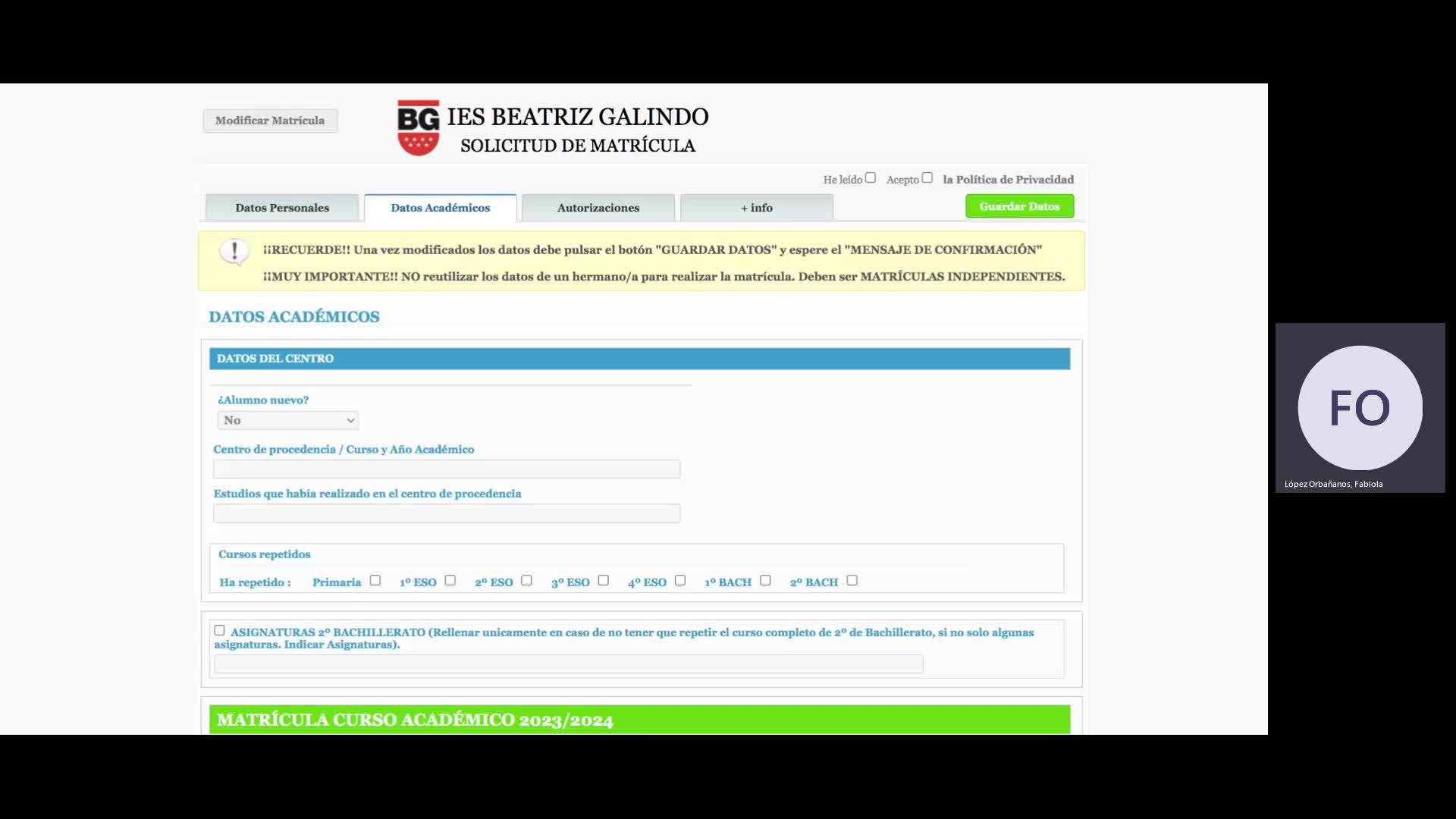Open la Política de Privacidad link

[1008, 180]
